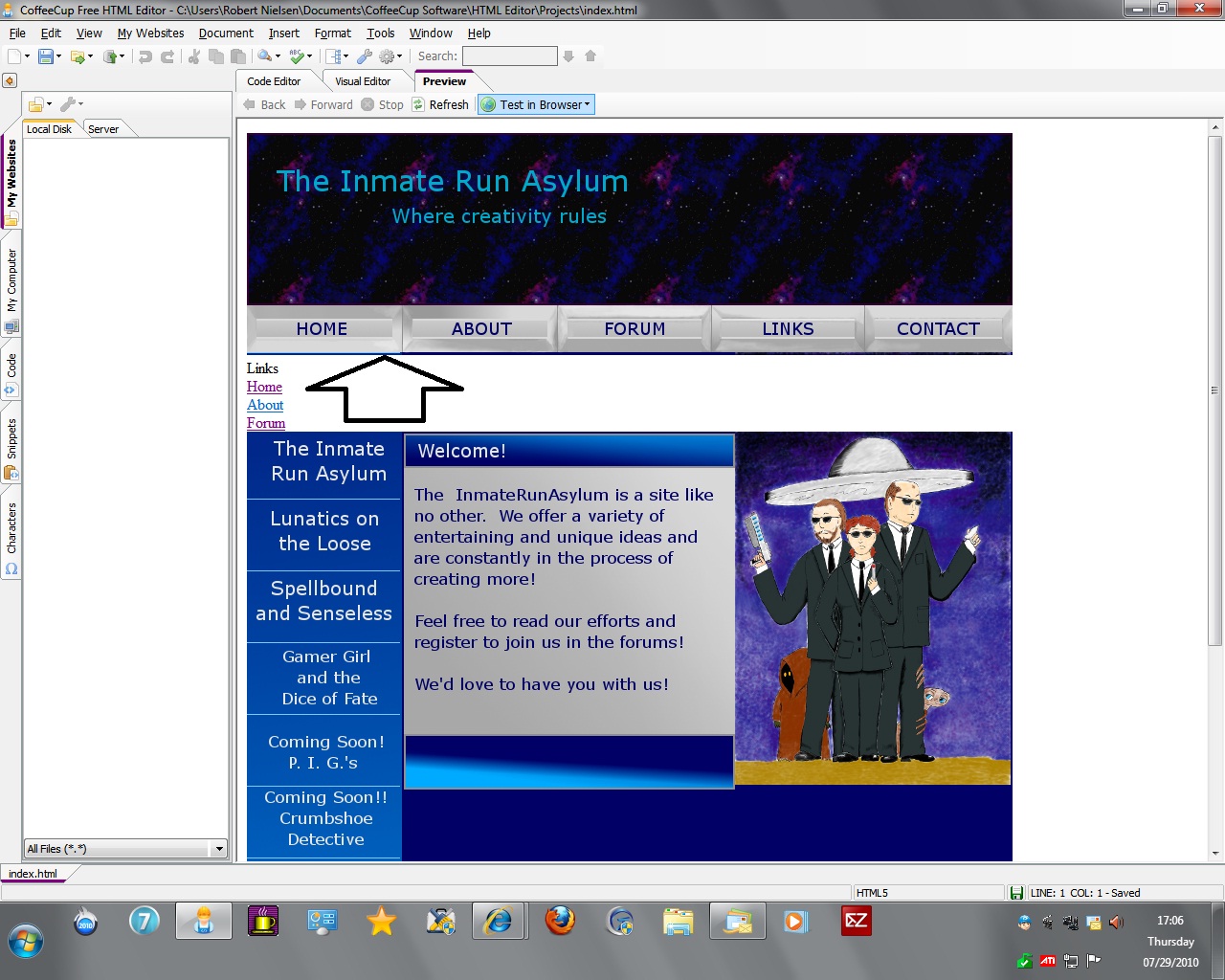This screenshot has height=980, width=1225.
Task: Open Firefox from the taskbar
Action: click(560, 921)
